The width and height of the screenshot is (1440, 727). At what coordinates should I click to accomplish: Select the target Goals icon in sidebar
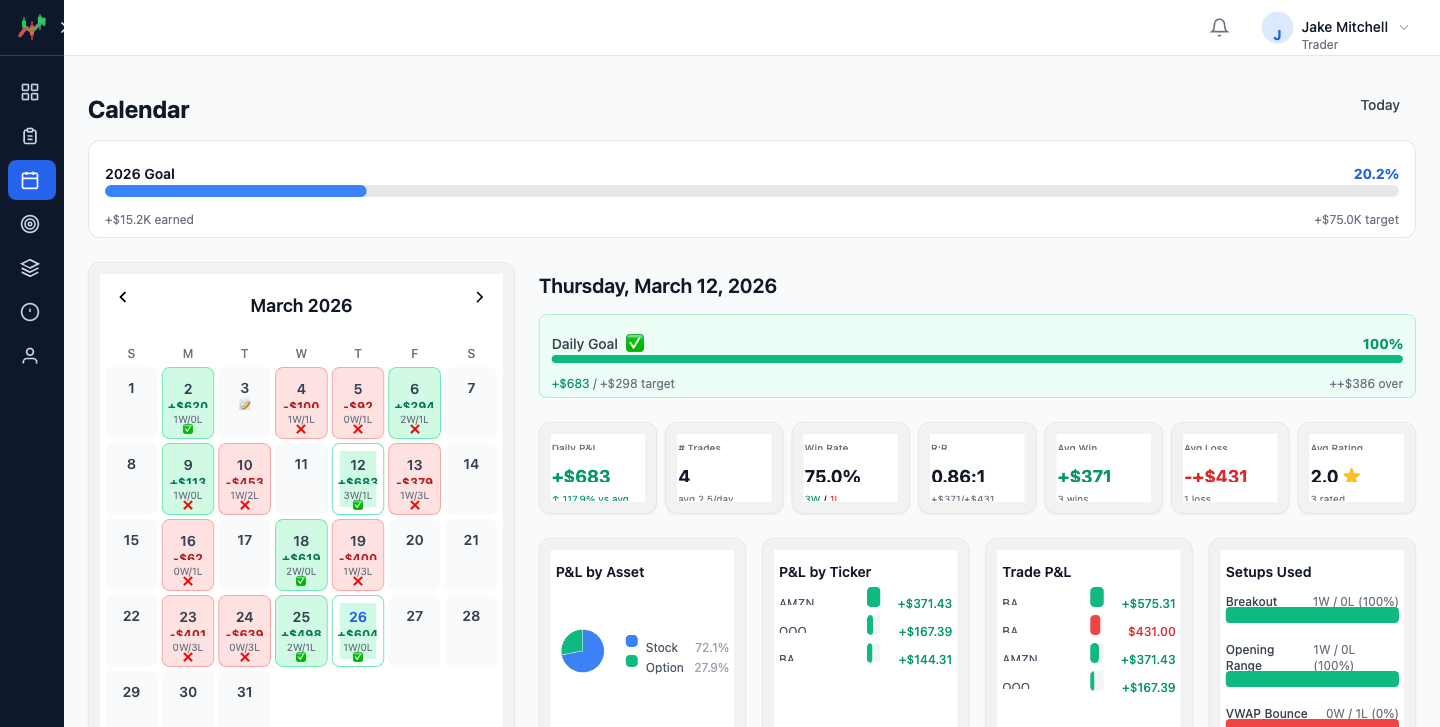click(30, 224)
